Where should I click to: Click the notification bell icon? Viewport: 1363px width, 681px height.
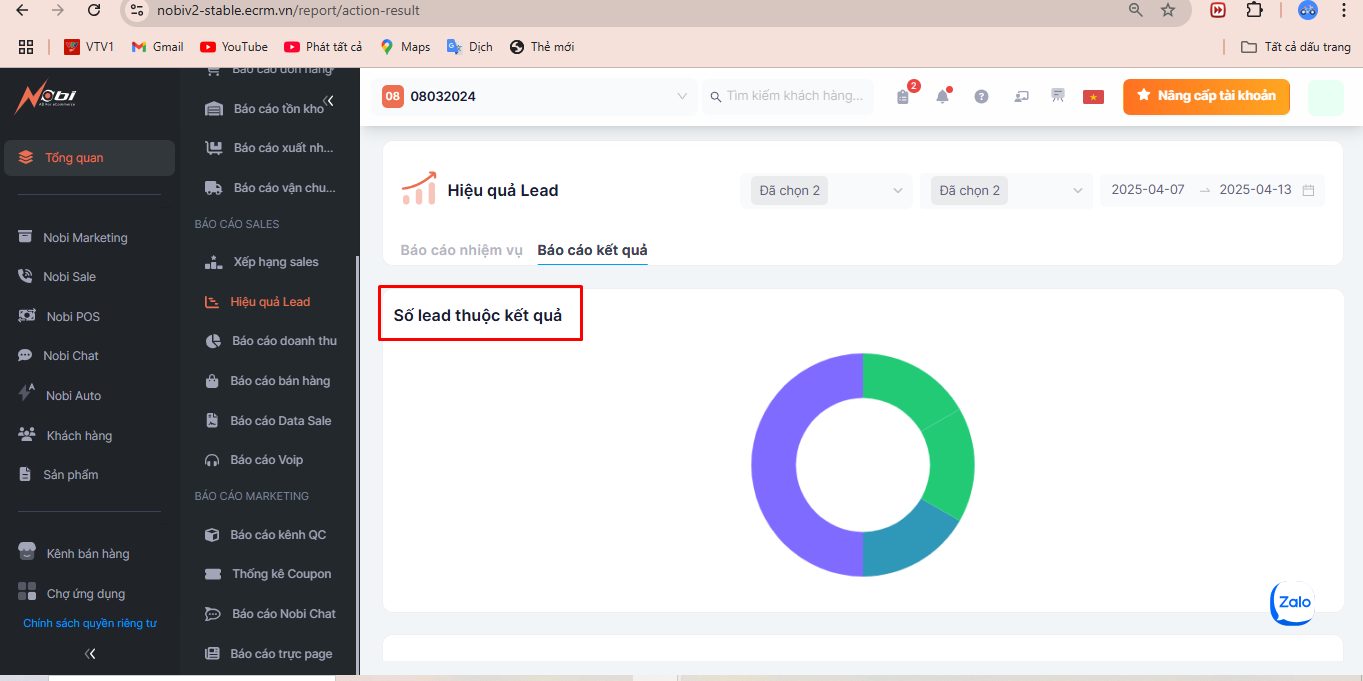[942, 97]
